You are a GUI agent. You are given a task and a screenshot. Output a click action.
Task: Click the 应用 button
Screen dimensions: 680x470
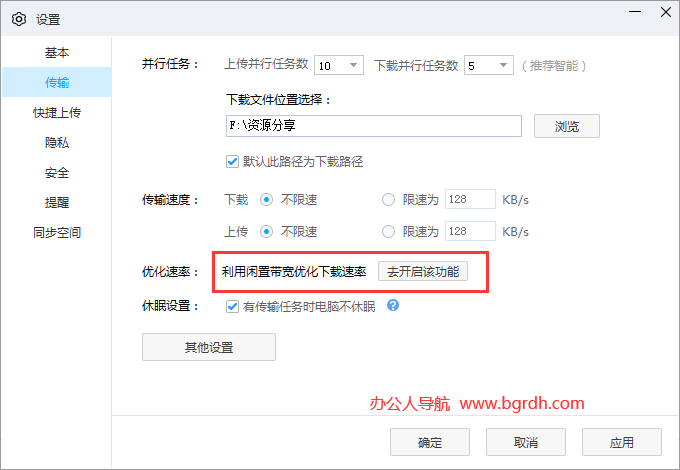click(x=621, y=442)
